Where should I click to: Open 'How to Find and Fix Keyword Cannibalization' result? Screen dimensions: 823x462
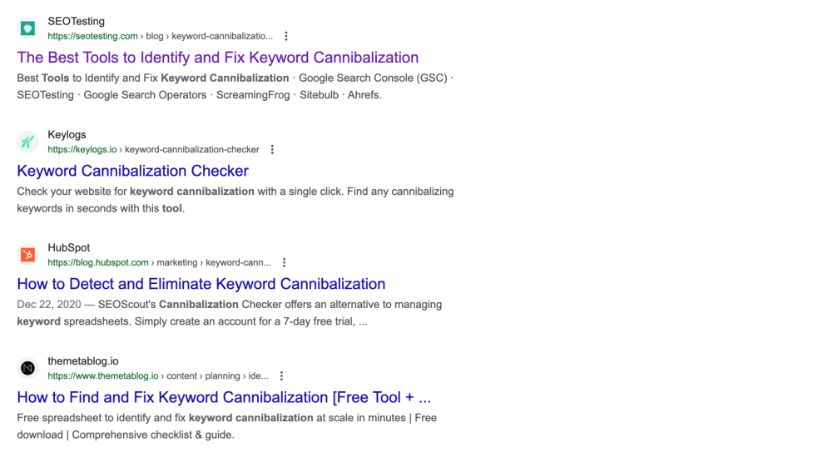pyautogui.click(x=224, y=397)
